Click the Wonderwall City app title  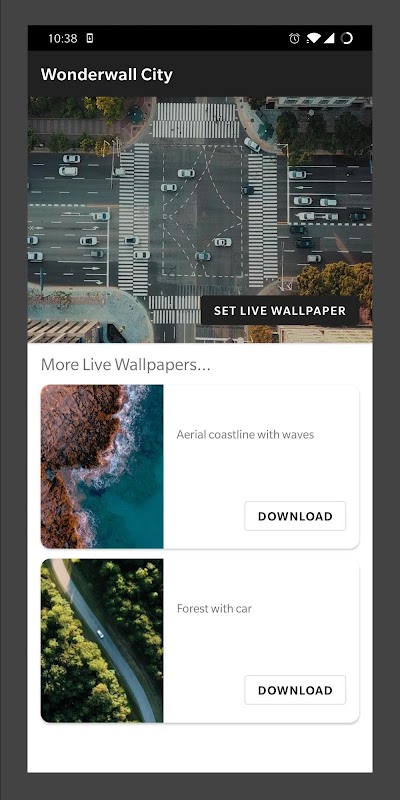click(107, 74)
